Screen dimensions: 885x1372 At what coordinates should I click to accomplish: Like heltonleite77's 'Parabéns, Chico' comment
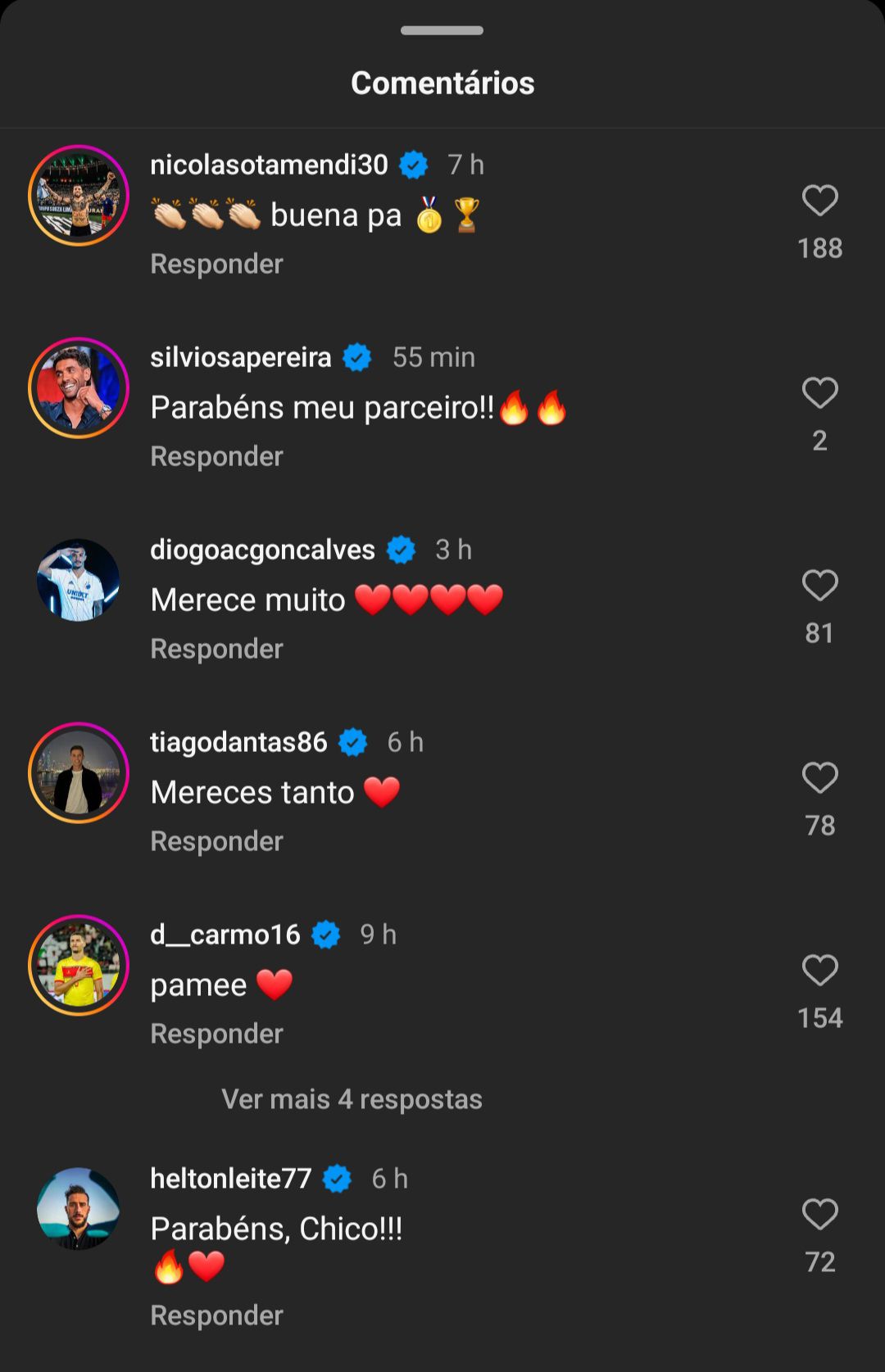819,1214
